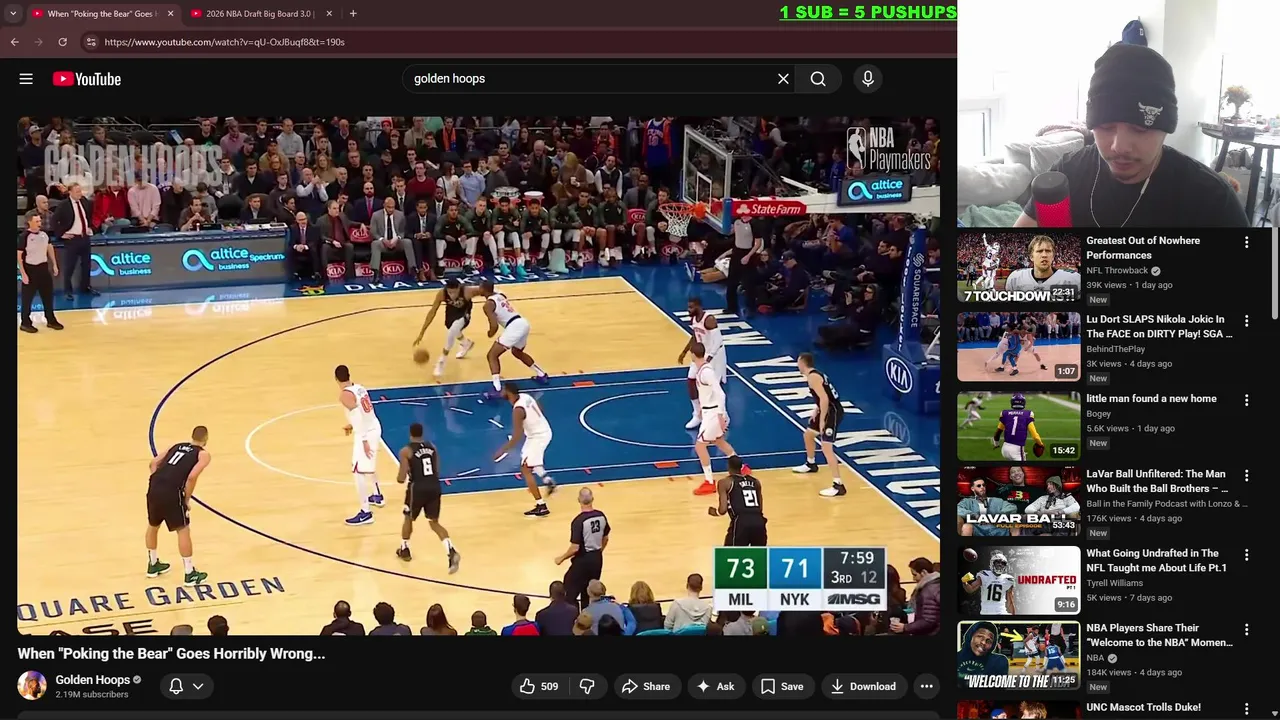Screen dimensions: 1280x720
Task: Click the Tyrell Williams channel name
Action: coord(1114,583)
